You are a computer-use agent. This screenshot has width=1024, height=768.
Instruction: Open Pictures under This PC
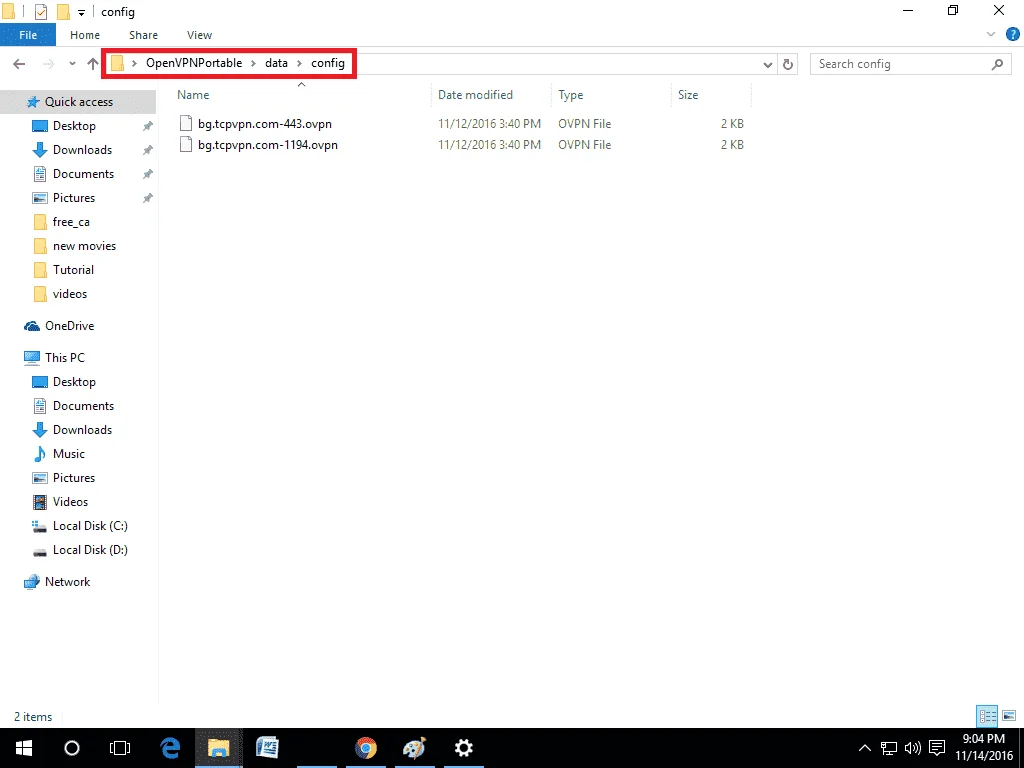(74, 478)
